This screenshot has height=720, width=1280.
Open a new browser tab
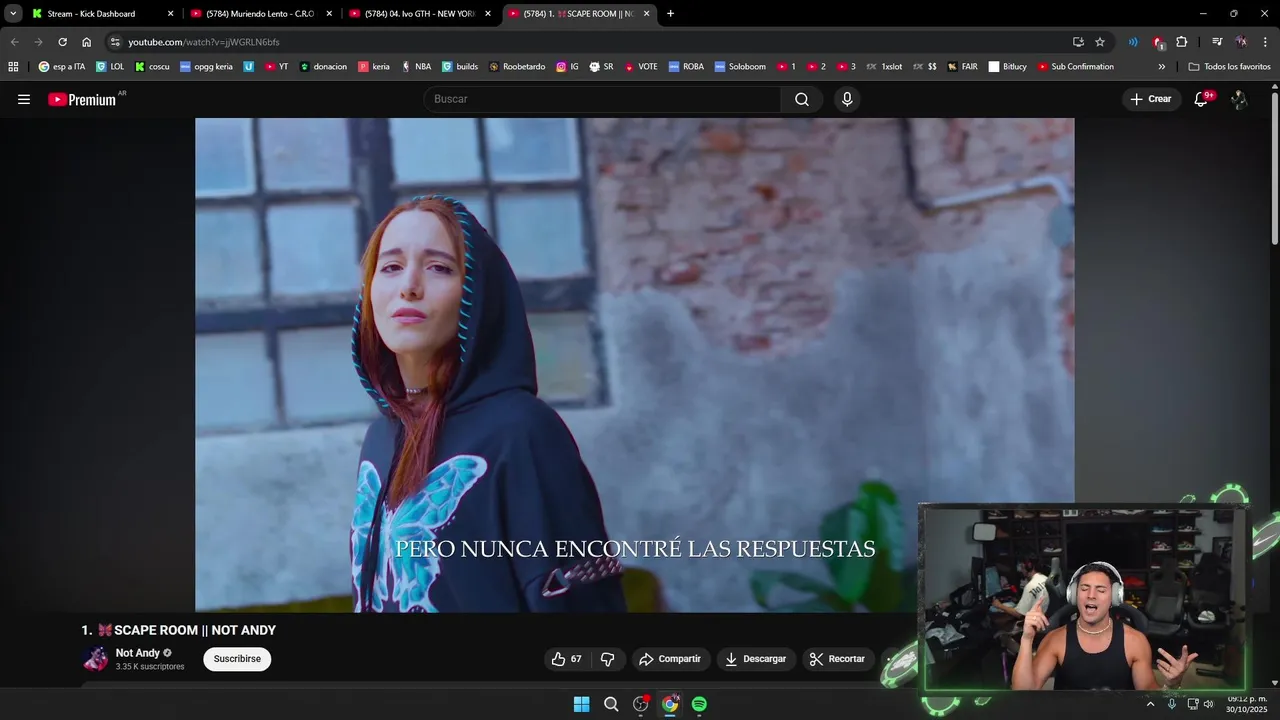pyautogui.click(x=670, y=14)
